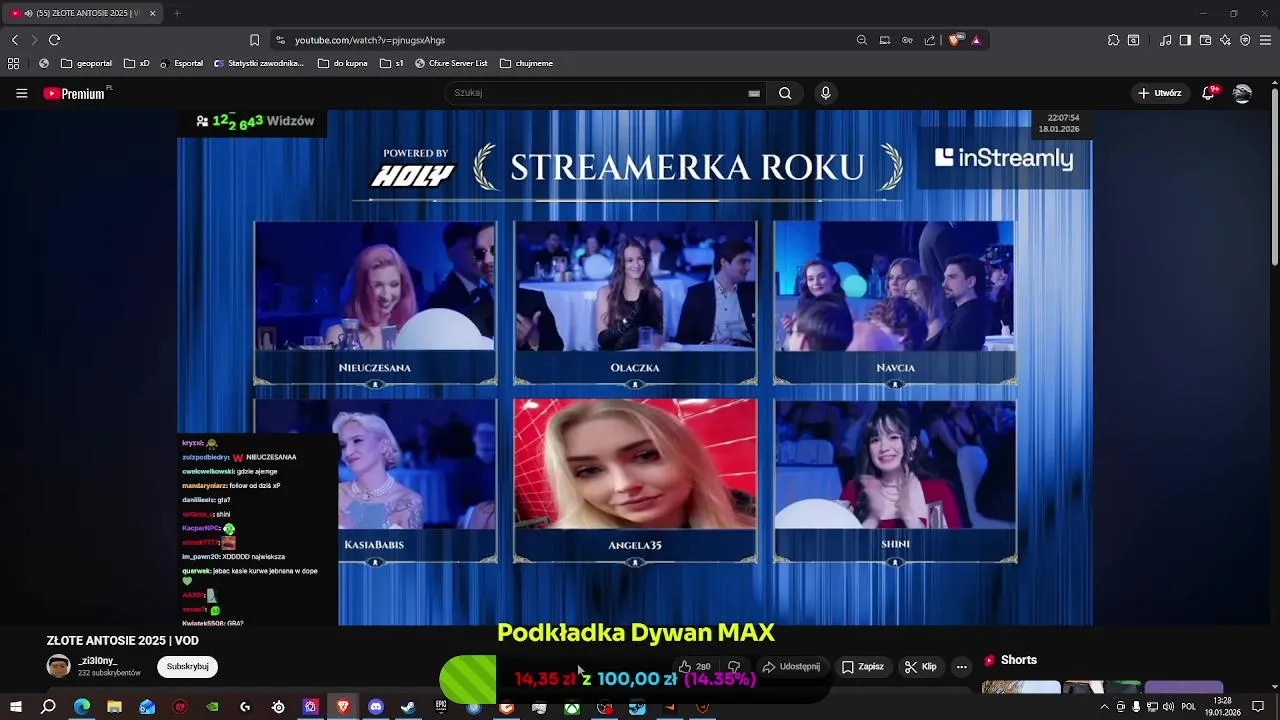Click the Udostępnij share button
The image size is (1280, 720).
791,667
